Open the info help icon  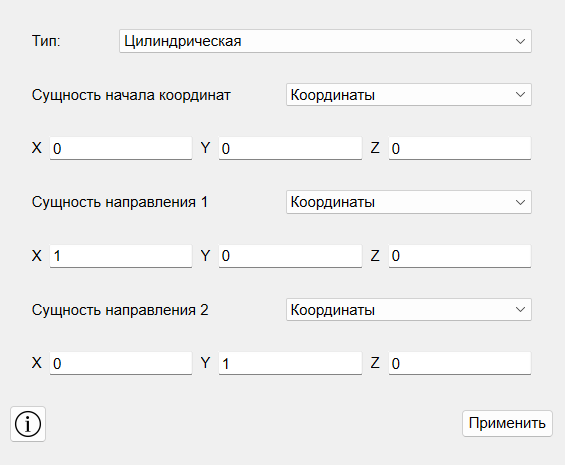28,424
